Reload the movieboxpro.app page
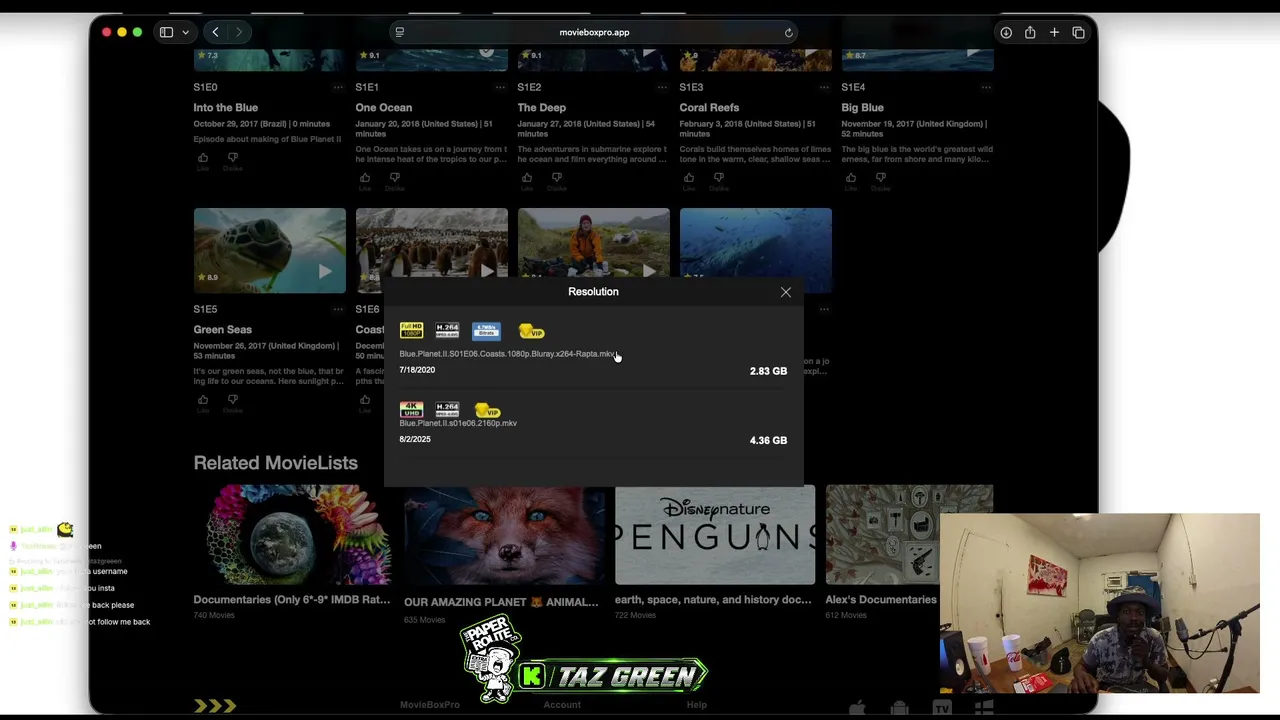 click(788, 32)
